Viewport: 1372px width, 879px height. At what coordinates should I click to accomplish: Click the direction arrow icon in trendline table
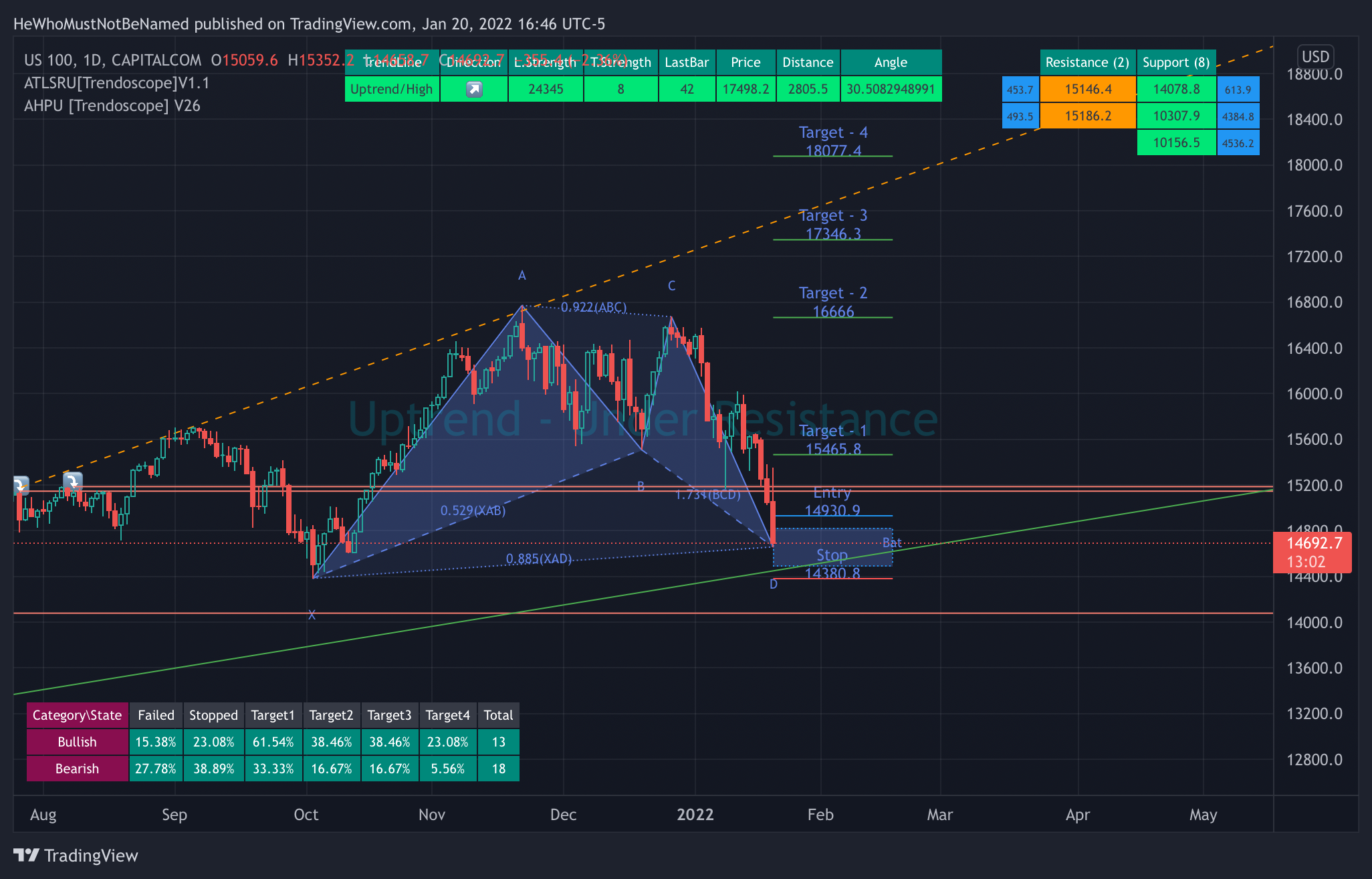pyautogui.click(x=474, y=89)
